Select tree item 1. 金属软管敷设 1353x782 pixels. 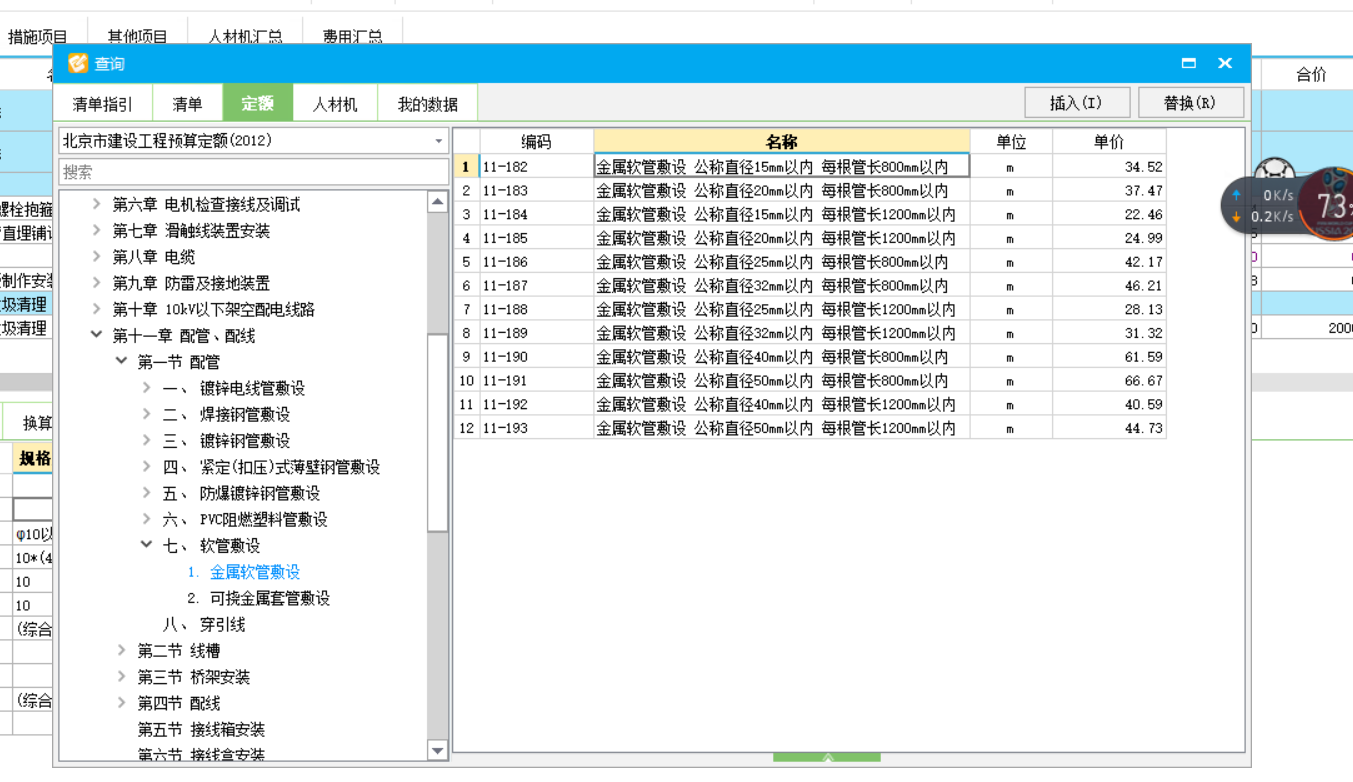244,572
